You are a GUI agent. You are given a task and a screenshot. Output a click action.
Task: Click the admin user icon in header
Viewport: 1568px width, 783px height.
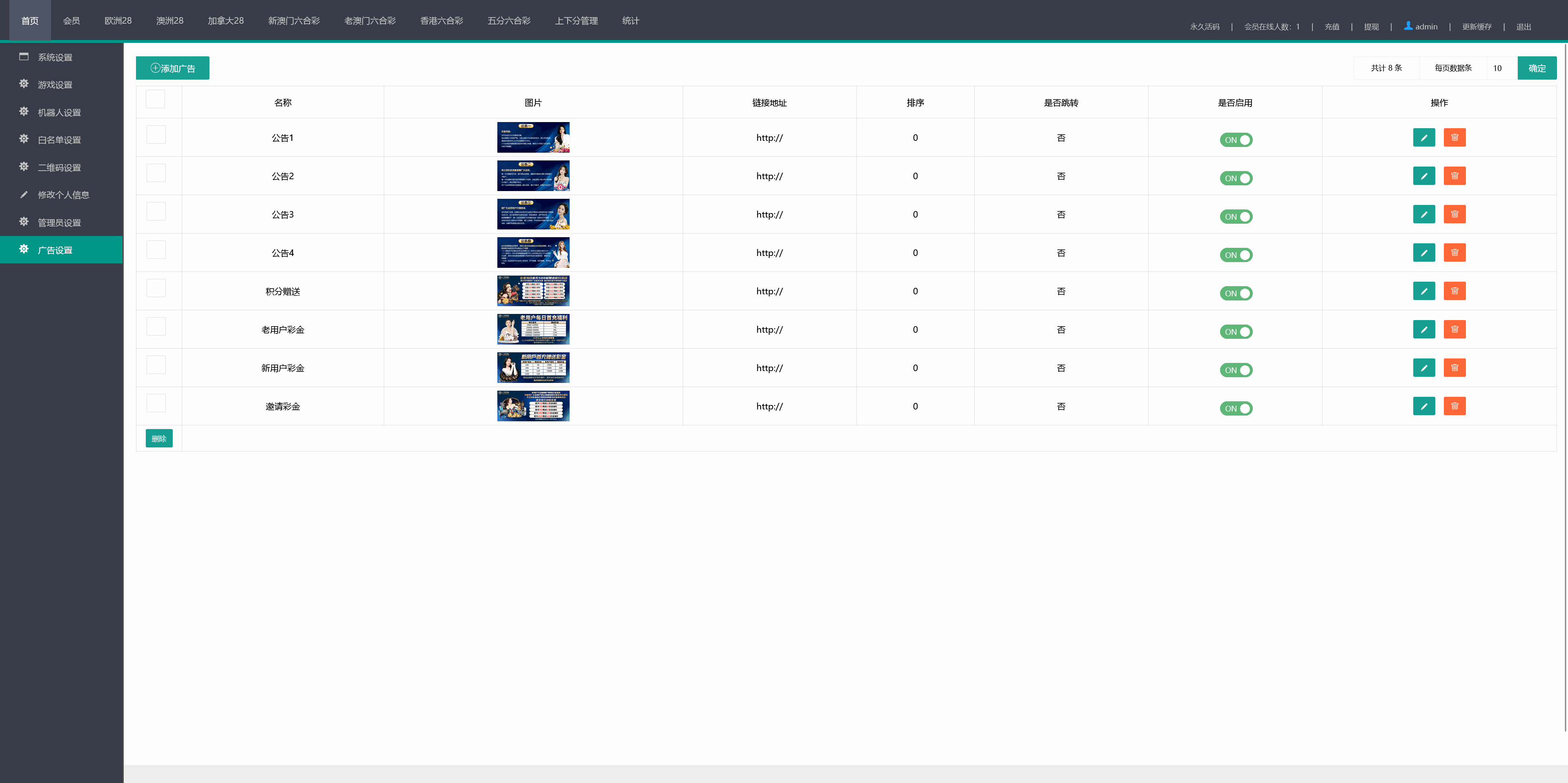click(1408, 26)
